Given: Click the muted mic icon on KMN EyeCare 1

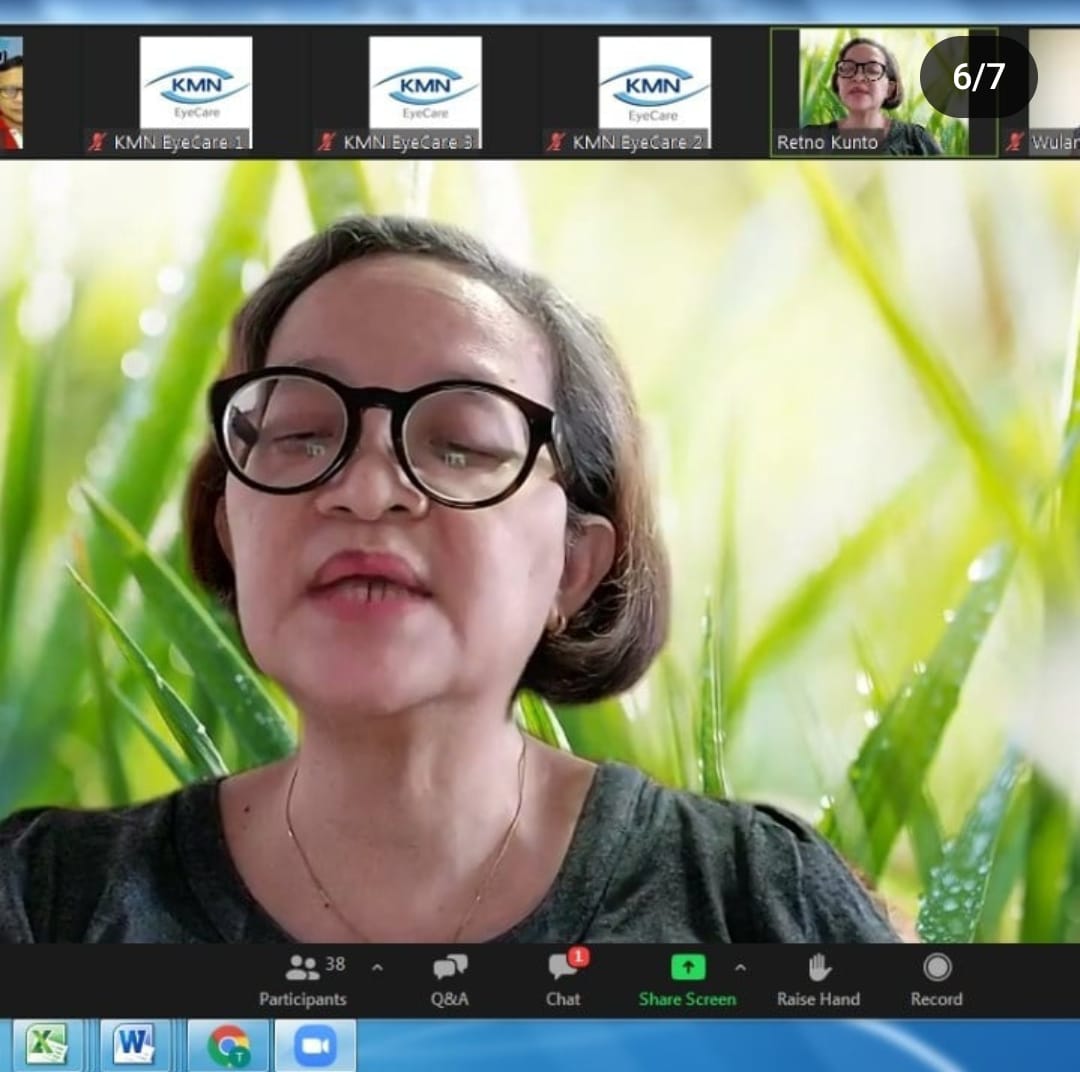Looking at the screenshot, I should (97, 142).
